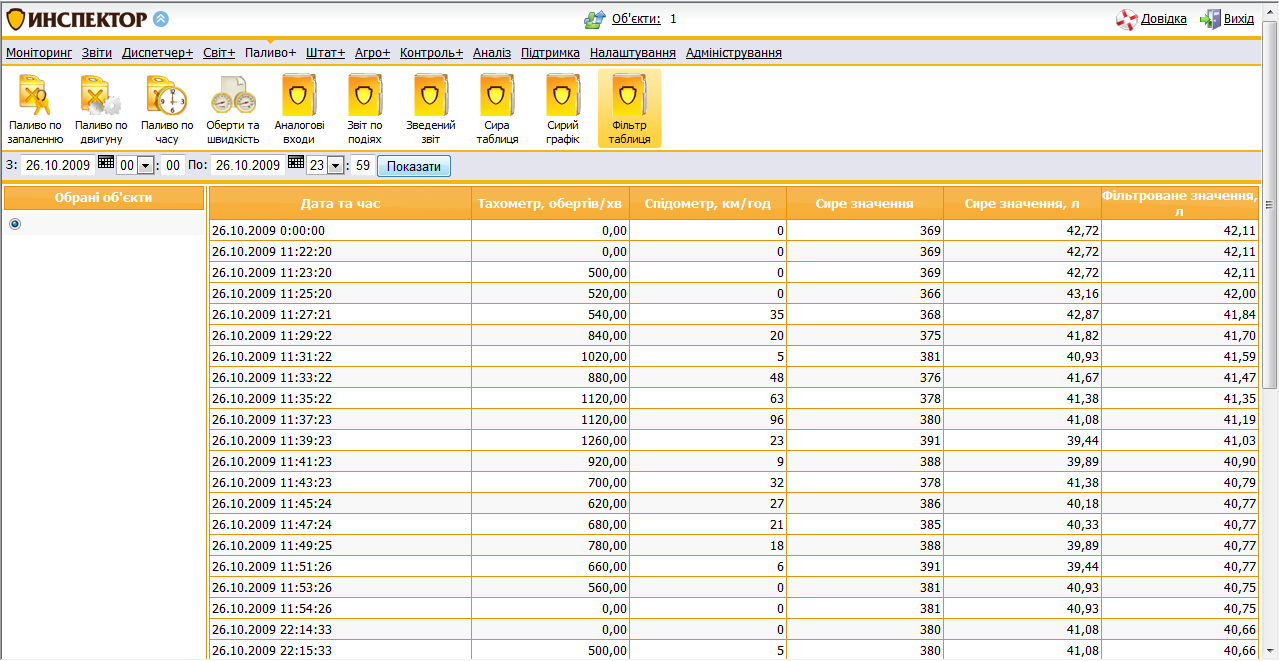Open the Підтримка menu

click(550, 53)
